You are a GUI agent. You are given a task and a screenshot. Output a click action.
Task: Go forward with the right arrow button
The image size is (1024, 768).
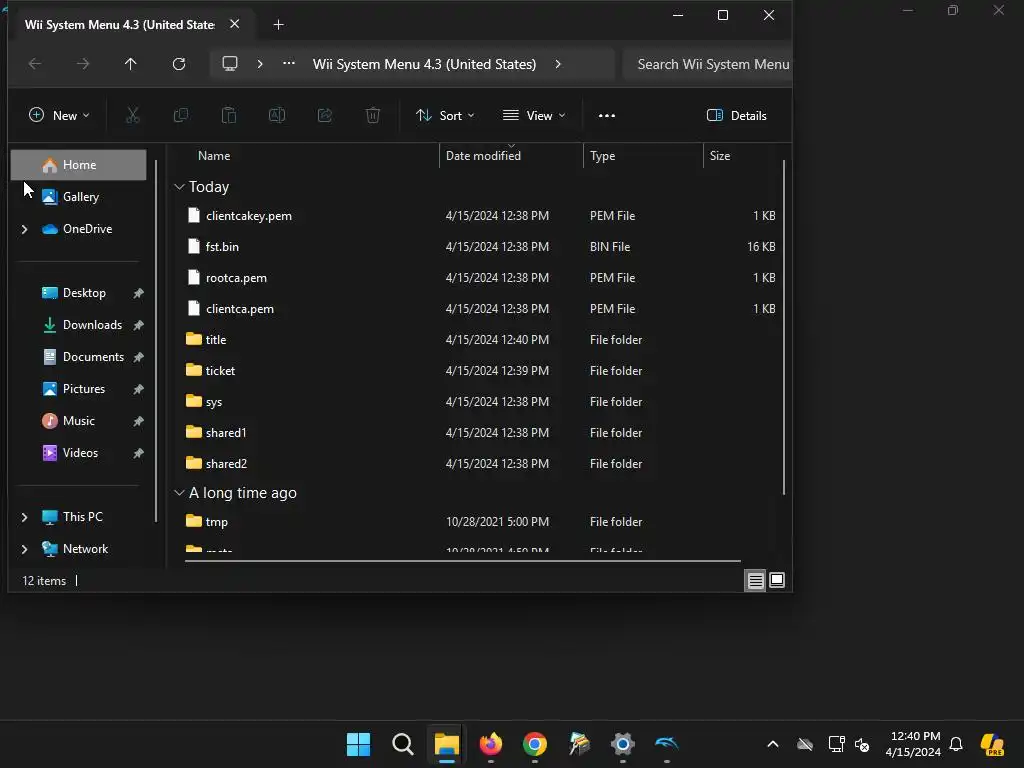[x=83, y=63]
